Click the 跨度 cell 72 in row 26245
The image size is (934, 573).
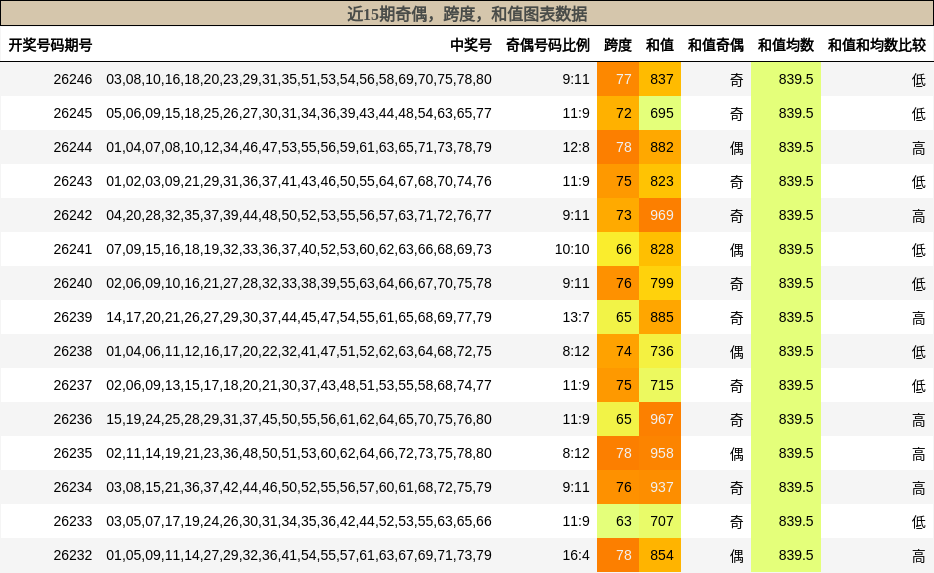[618, 113]
